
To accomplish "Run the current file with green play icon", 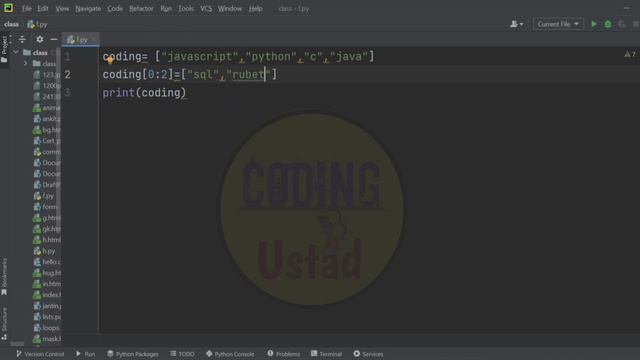I will [594, 24].
